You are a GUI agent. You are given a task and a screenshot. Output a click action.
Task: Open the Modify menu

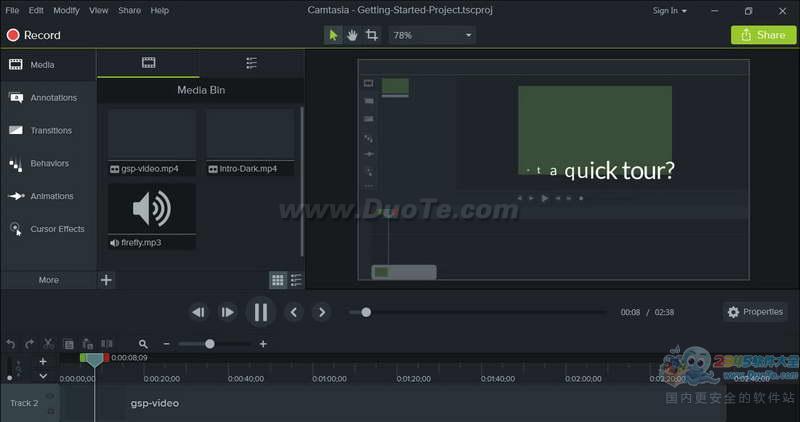coord(66,11)
